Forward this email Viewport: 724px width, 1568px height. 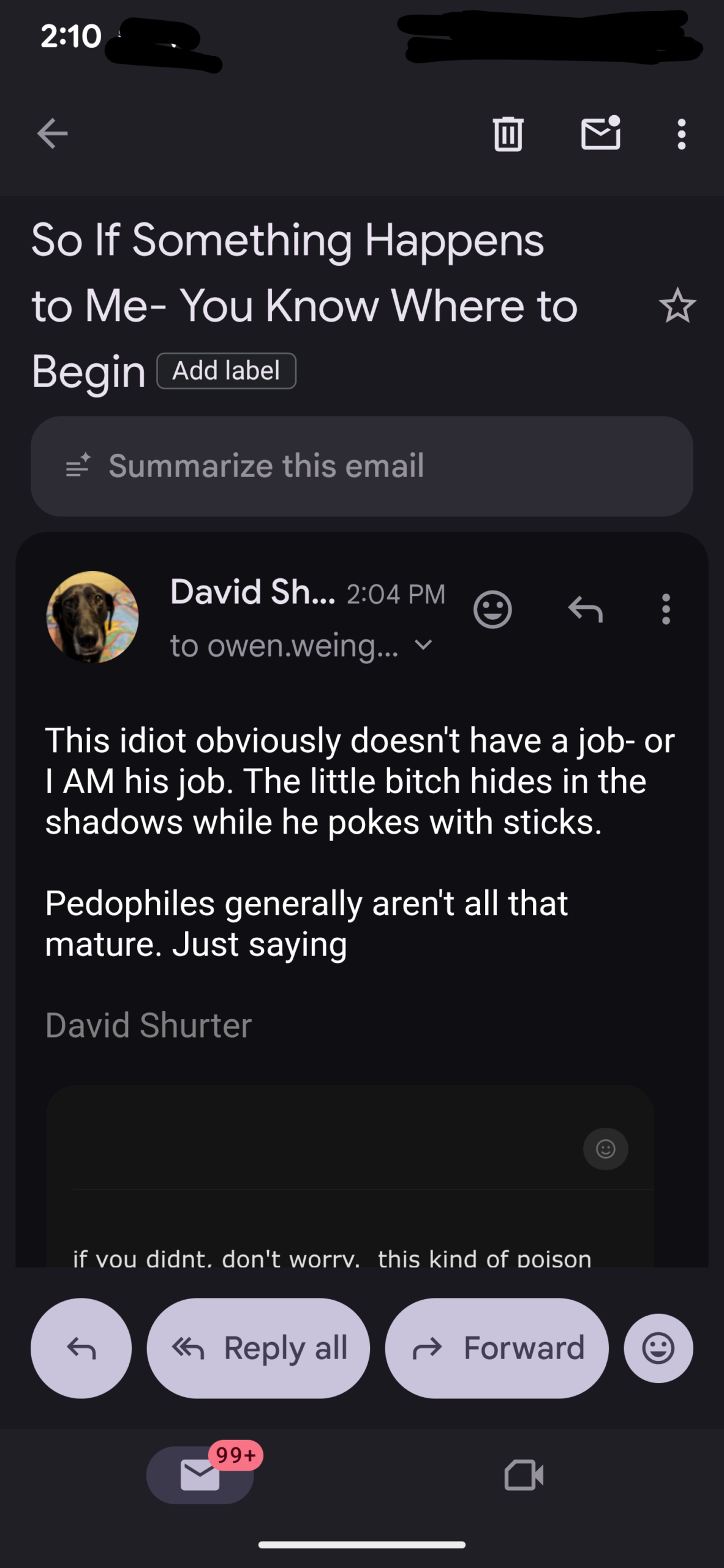pyautogui.click(x=496, y=1348)
